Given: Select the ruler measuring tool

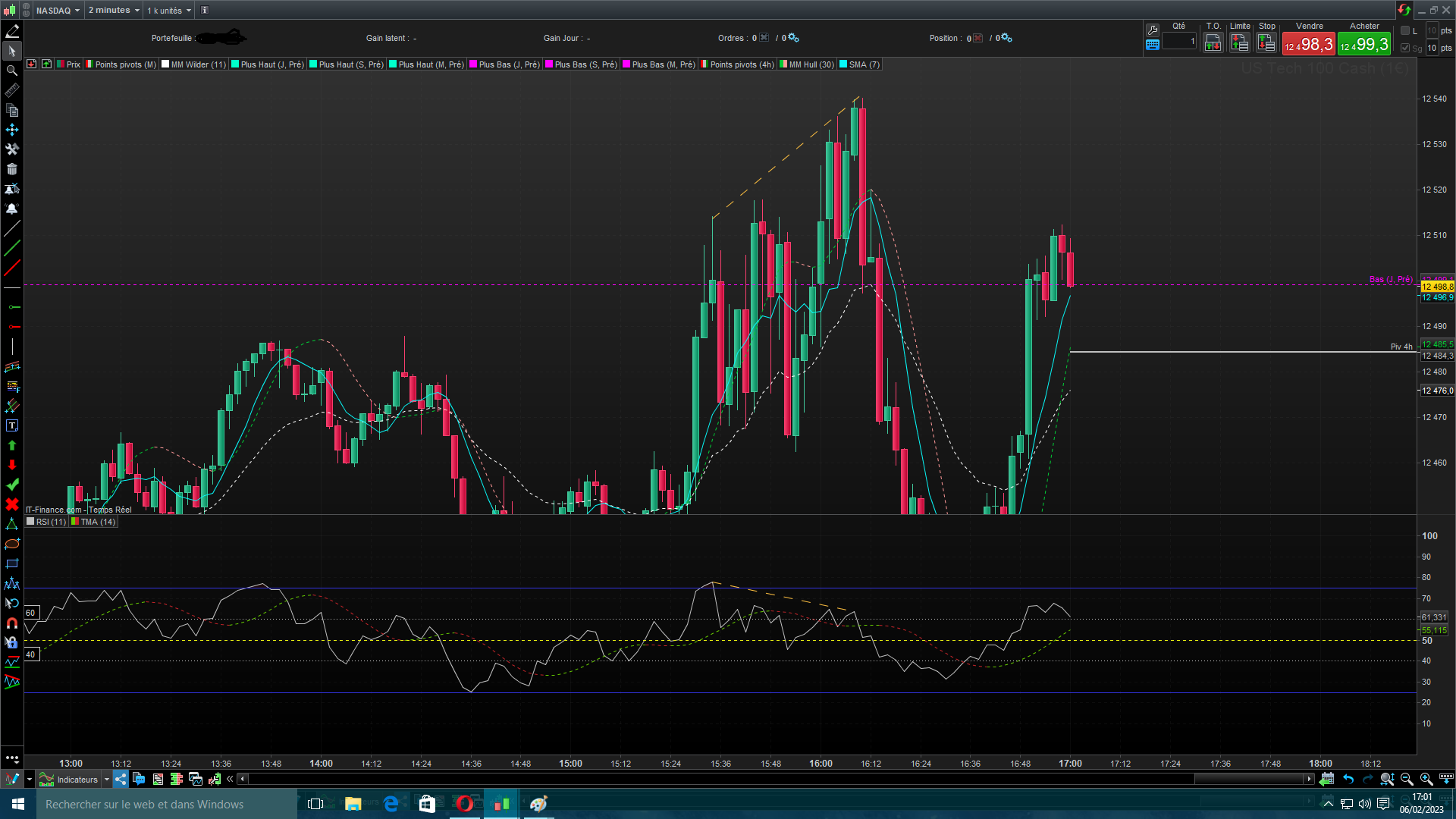Looking at the screenshot, I should tap(12, 90).
